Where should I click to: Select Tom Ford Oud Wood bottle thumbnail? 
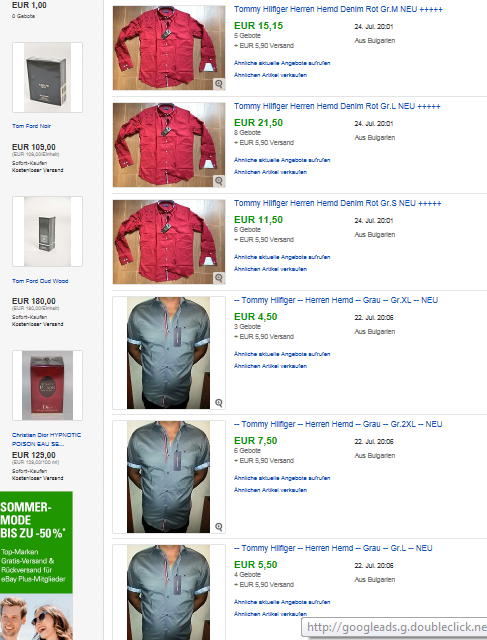47,231
